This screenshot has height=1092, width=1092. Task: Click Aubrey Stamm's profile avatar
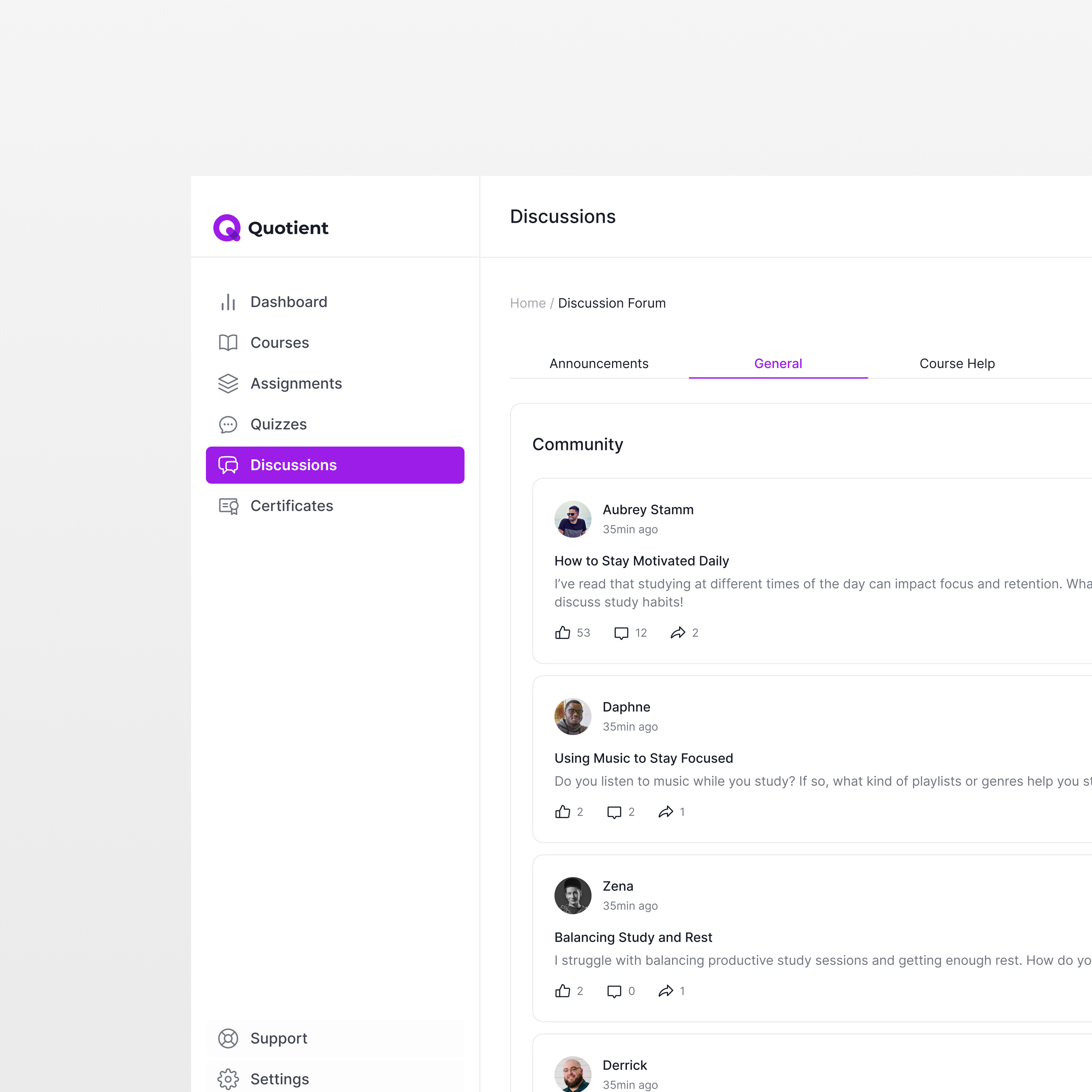click(573, 519)
